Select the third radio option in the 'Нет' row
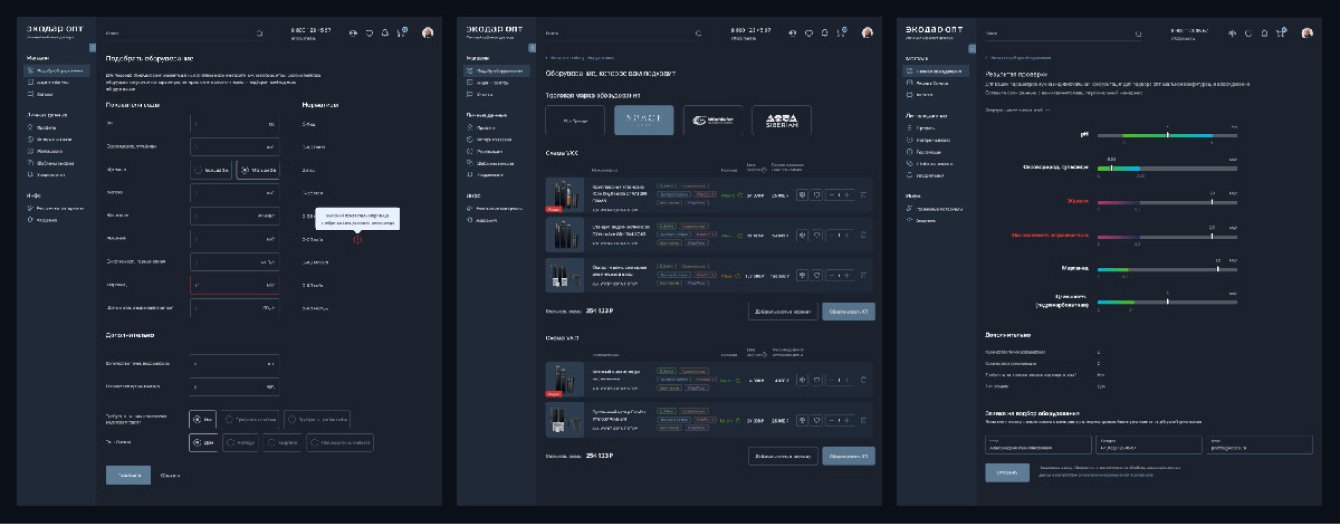The height and width of the screenshot is (524, 1340). [x=317, y=419]
